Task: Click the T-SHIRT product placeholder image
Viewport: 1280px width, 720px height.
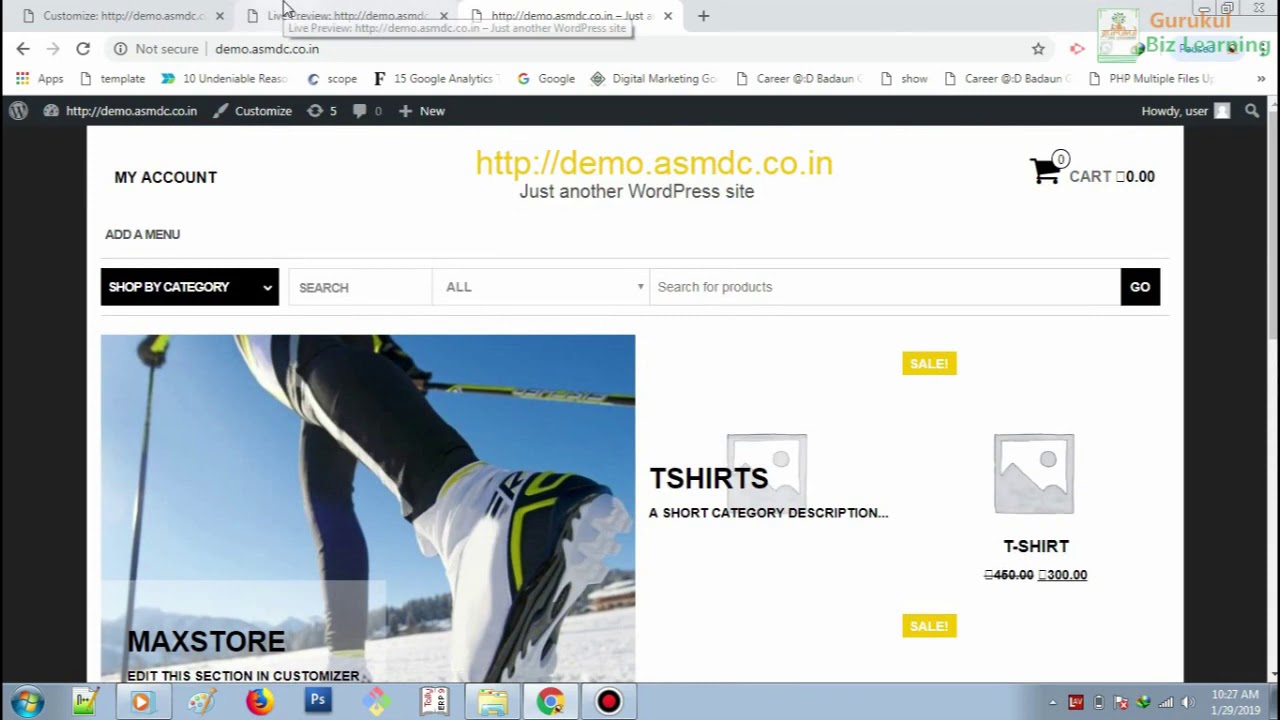Action: coord(1034,473)
